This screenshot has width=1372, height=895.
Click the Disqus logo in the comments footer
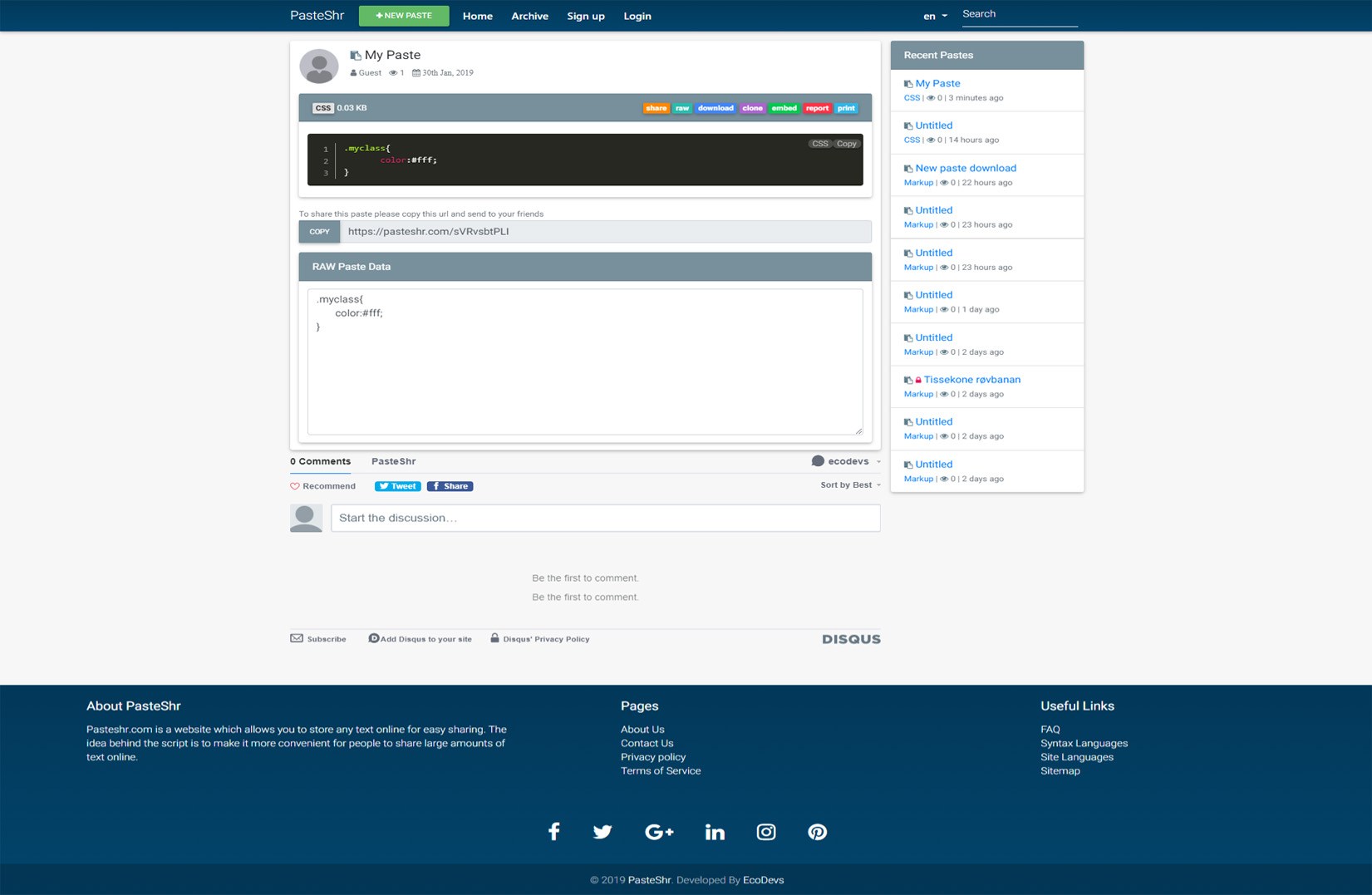point(851,639)
